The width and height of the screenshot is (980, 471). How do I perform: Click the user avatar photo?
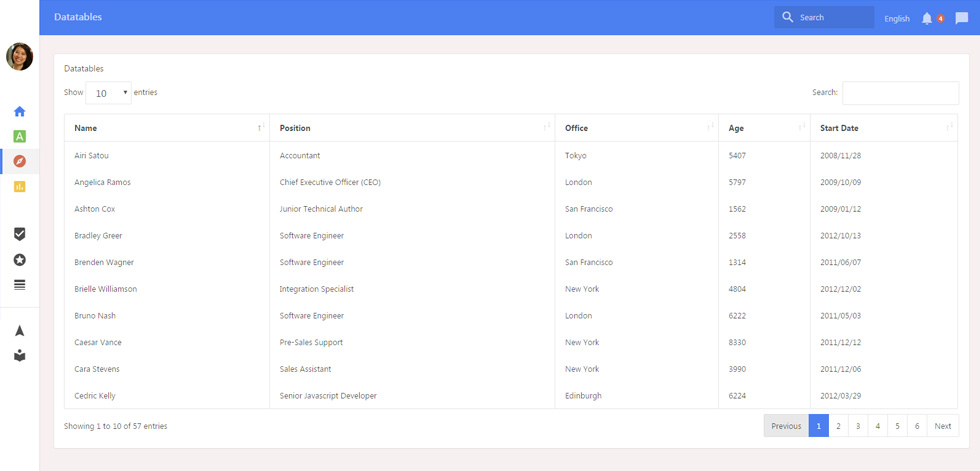(x=19, y=56)
